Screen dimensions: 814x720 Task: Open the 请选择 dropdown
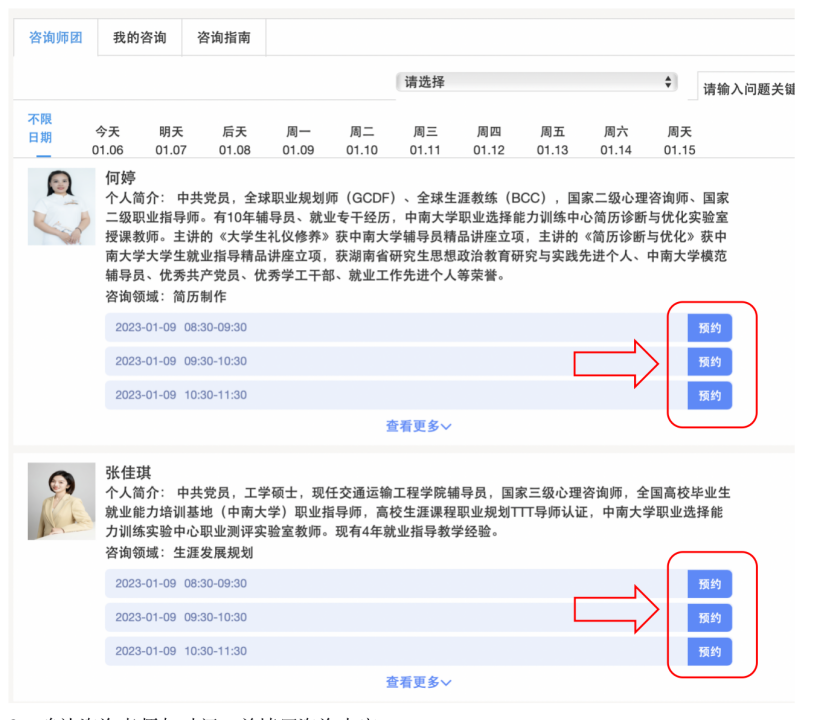(537, 82)
